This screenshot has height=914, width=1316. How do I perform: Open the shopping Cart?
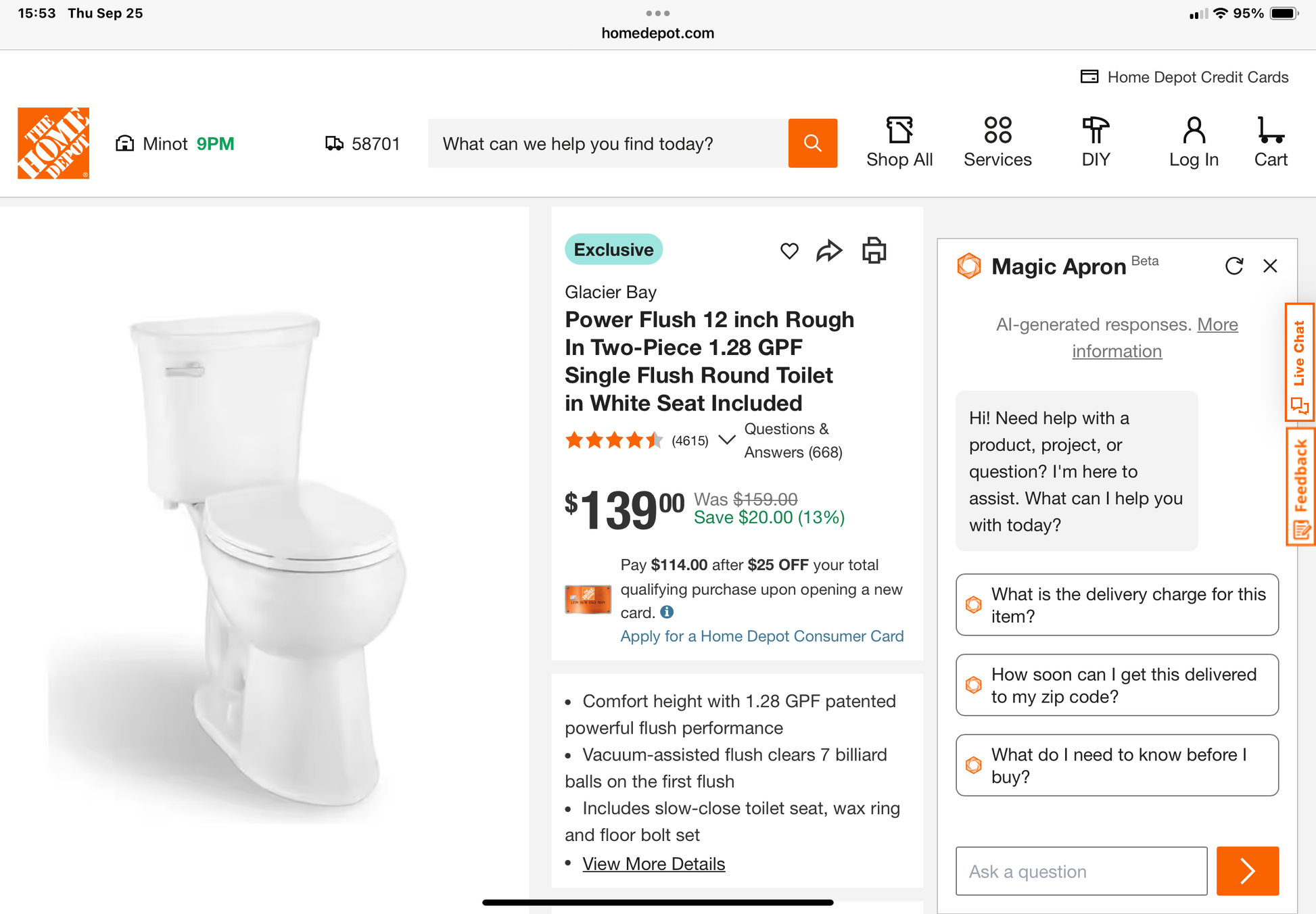click(1271, 143)
